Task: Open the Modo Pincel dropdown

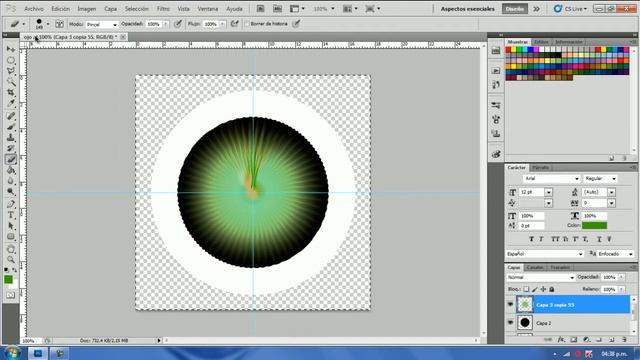Action: click(x=102, y=24)
